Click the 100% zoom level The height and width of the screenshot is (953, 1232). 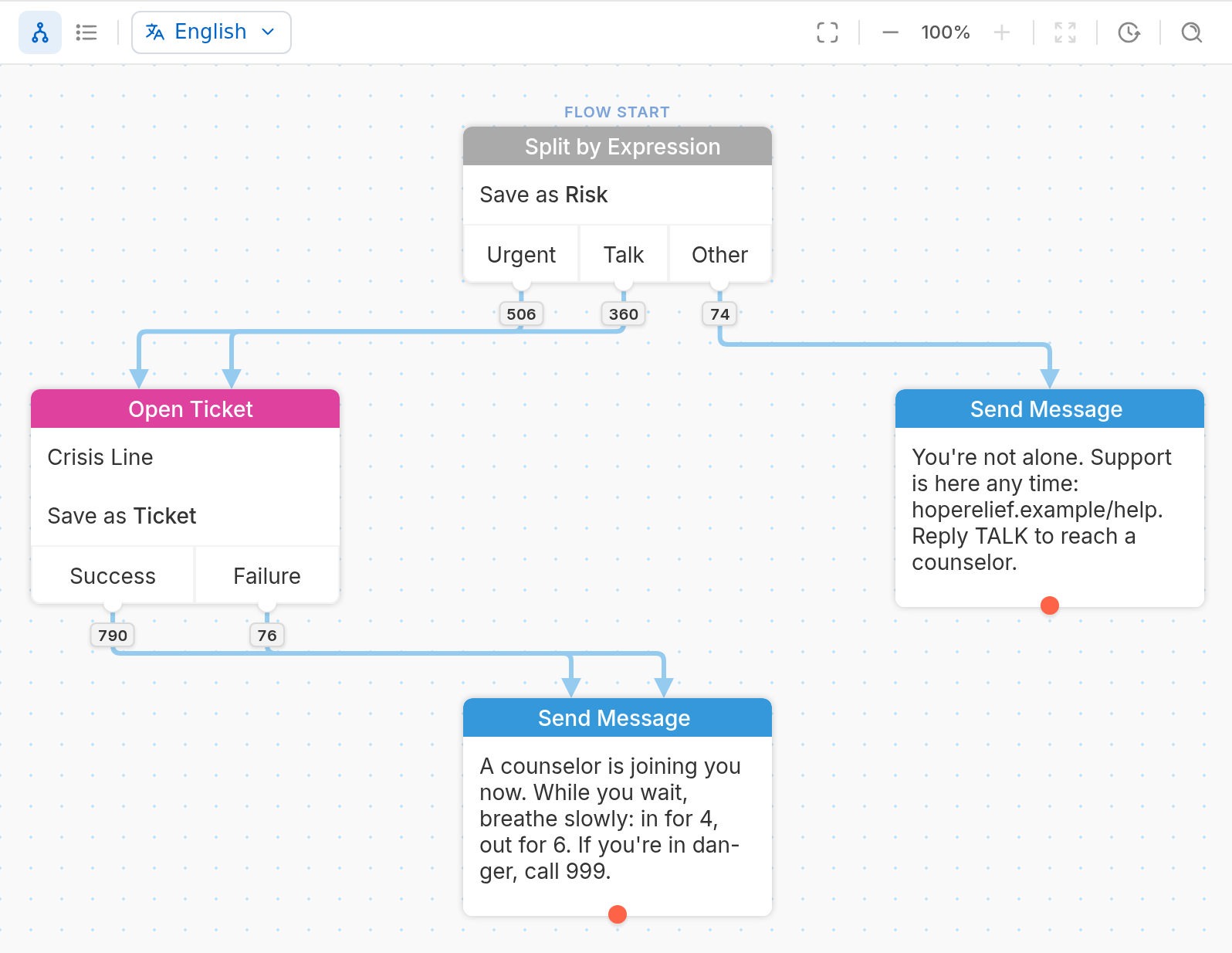pos(946,32)
